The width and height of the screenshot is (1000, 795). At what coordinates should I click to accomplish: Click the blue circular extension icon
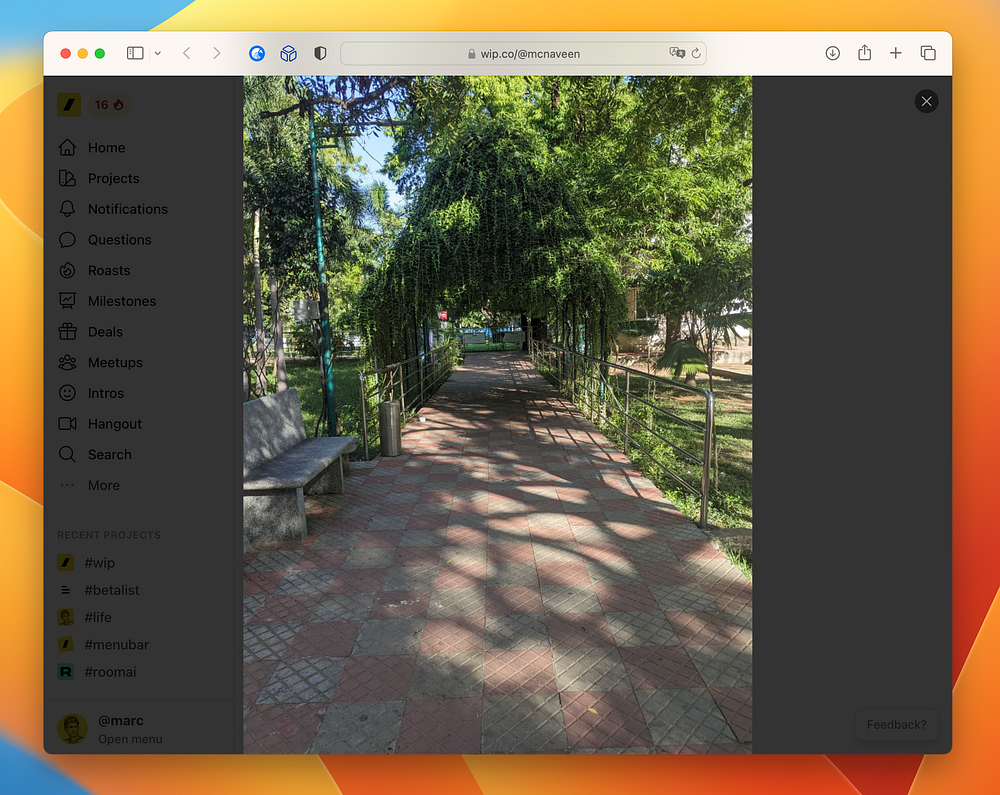(x=257, y=54)
